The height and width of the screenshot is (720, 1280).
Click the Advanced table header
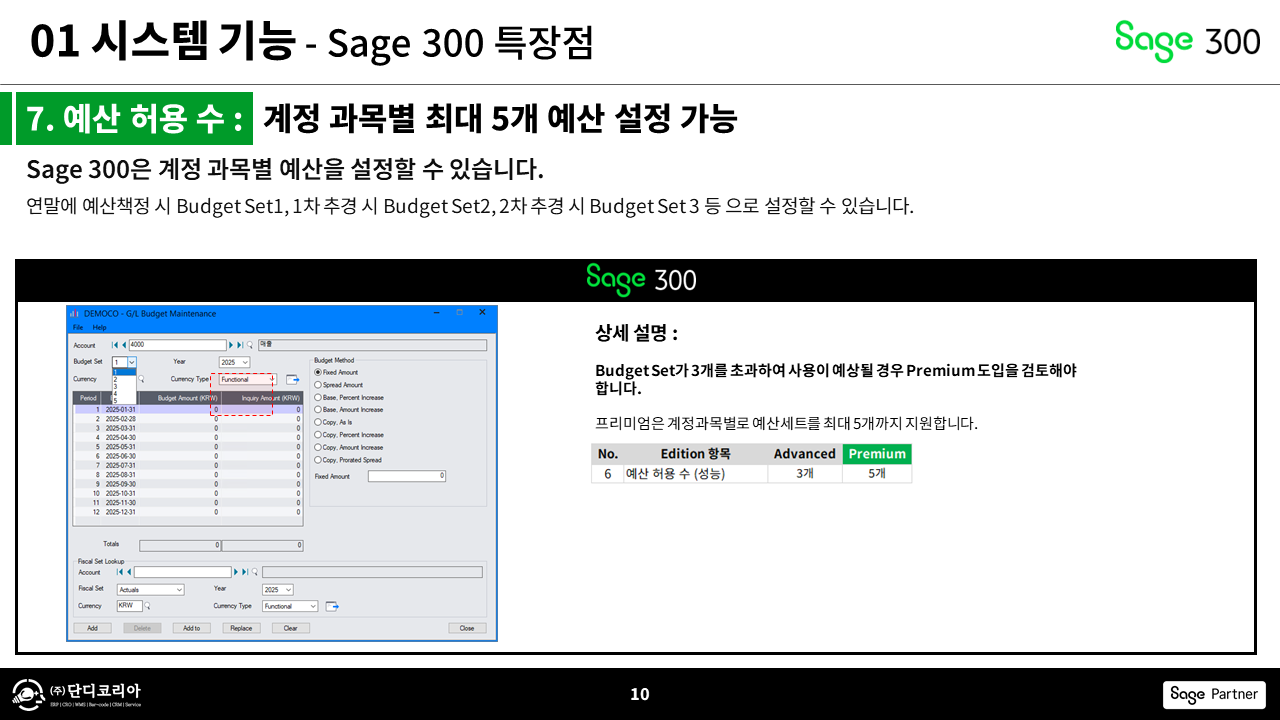(804, 454)
